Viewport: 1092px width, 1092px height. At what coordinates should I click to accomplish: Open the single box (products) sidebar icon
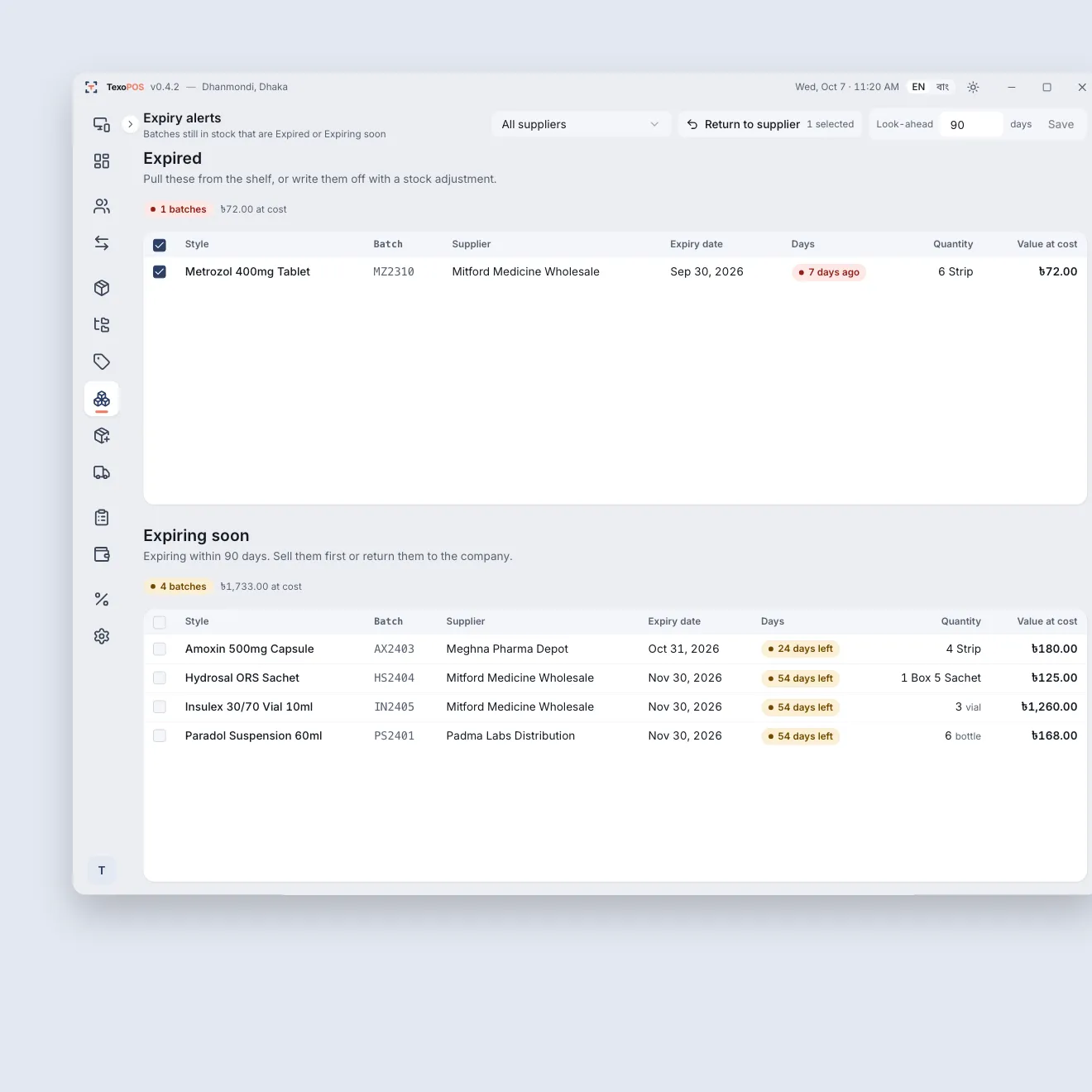tap(102, 288)
